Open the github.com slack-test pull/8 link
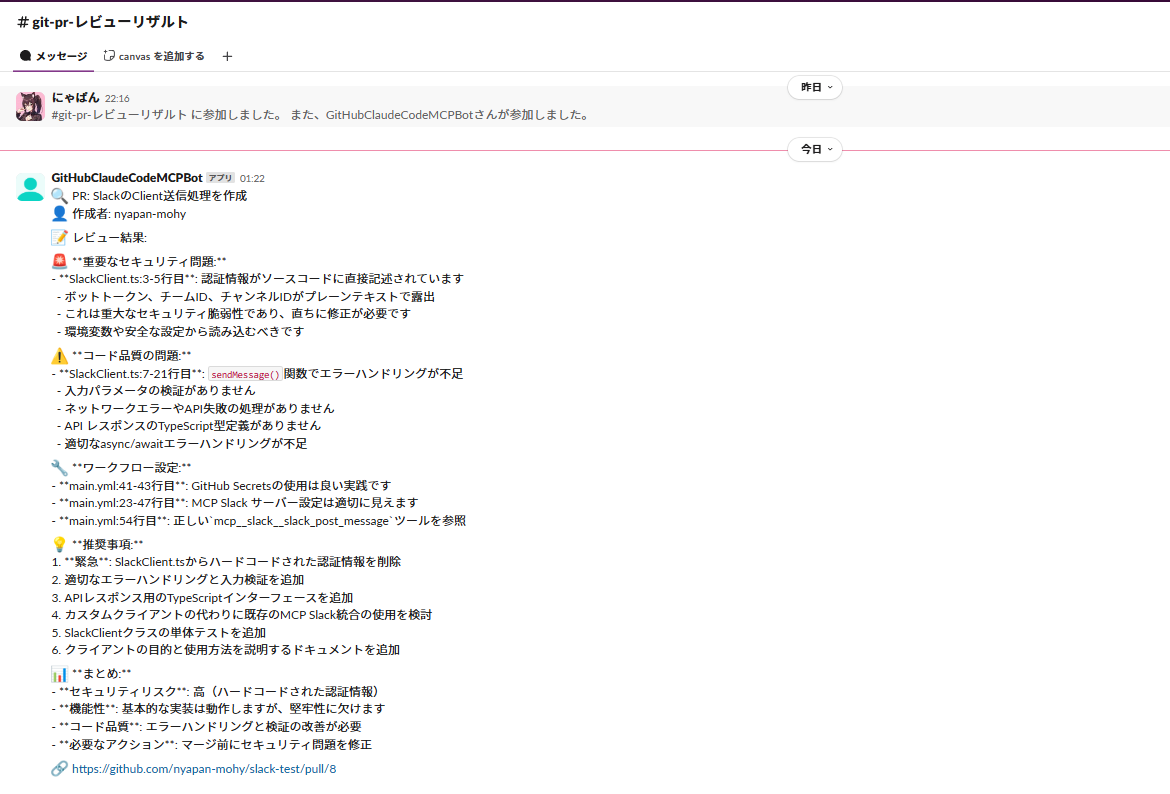The image size is (1170, 794). click(204, 769)
